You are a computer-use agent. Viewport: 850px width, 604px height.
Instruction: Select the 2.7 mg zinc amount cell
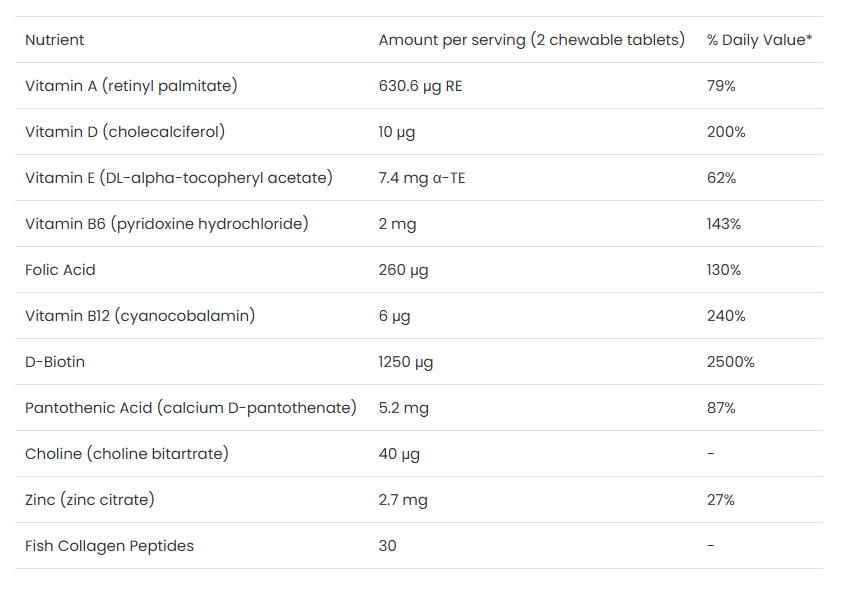(x=403, y=500)
